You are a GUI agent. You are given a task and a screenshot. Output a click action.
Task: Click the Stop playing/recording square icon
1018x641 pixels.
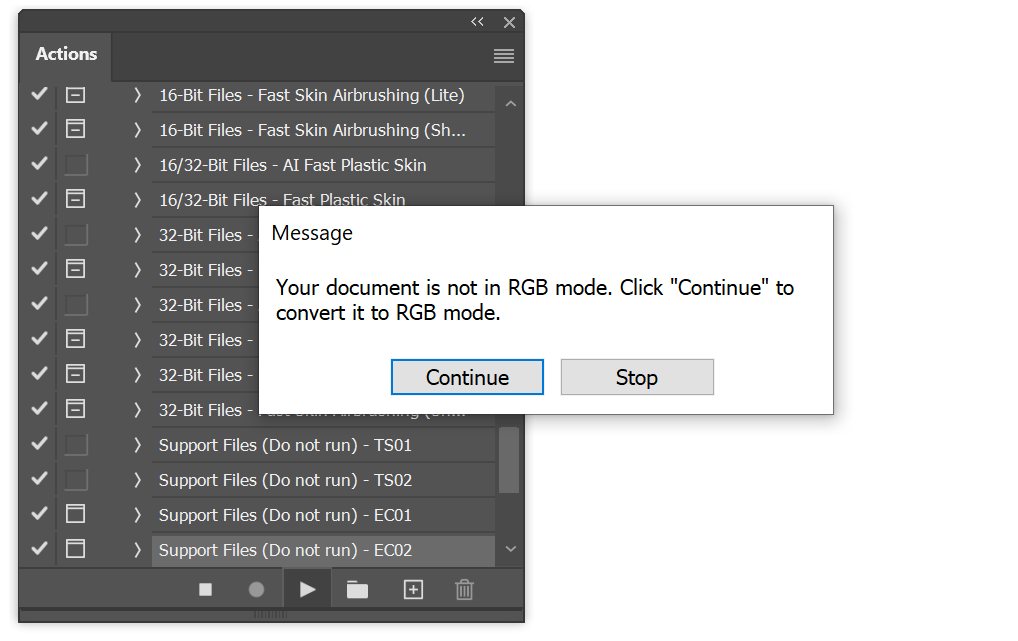click(205, 590)
